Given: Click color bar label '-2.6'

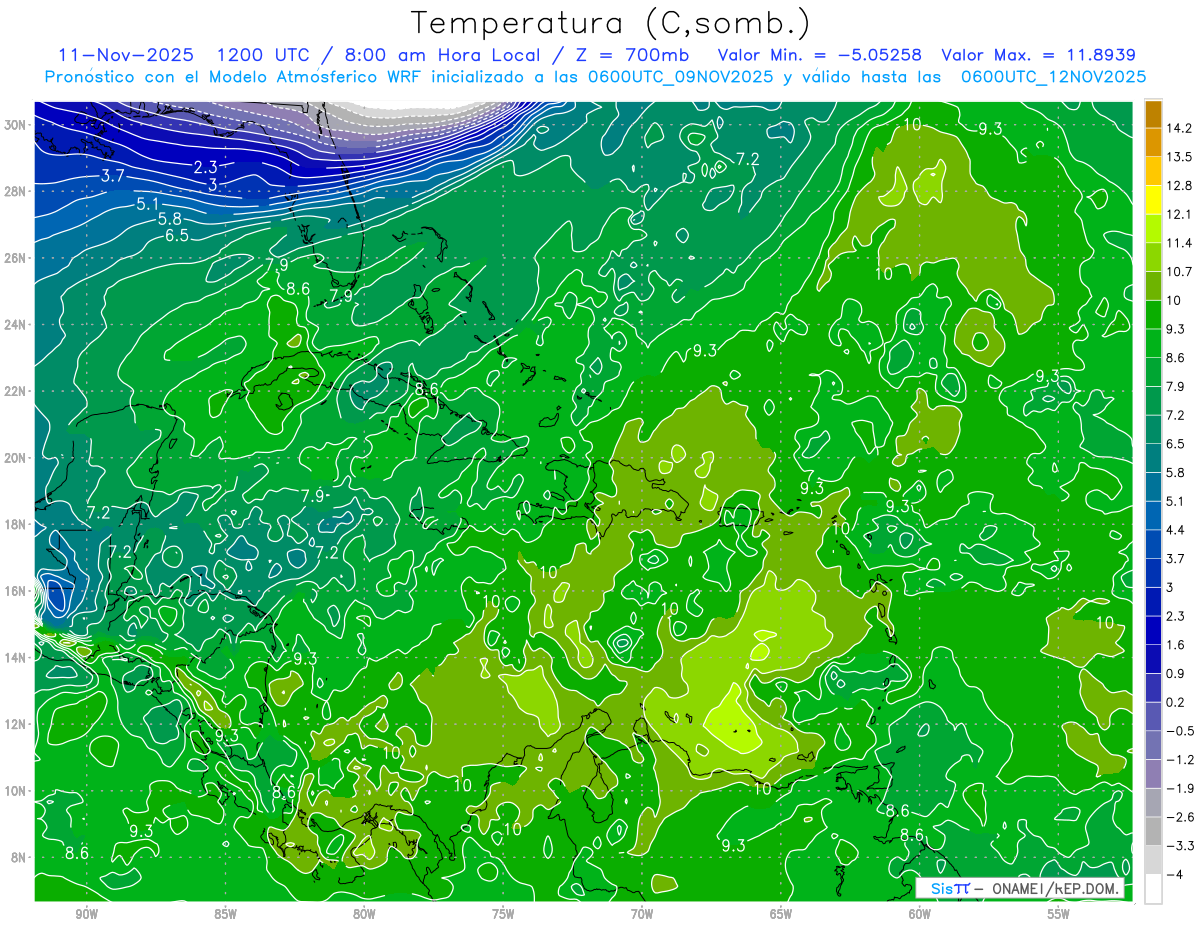Looking at the screenshot, I should tap(1180, 816).
